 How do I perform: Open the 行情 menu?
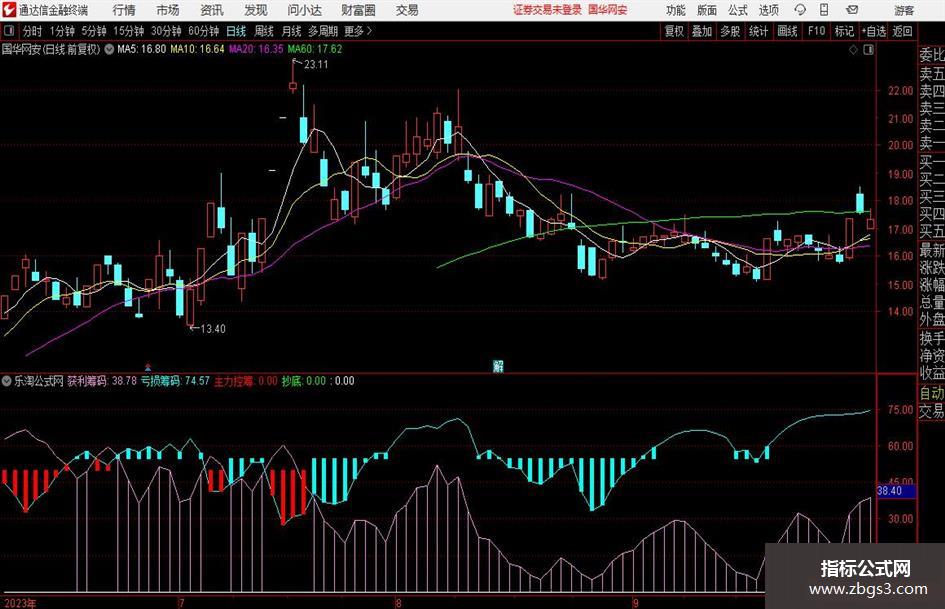(124, 10)
